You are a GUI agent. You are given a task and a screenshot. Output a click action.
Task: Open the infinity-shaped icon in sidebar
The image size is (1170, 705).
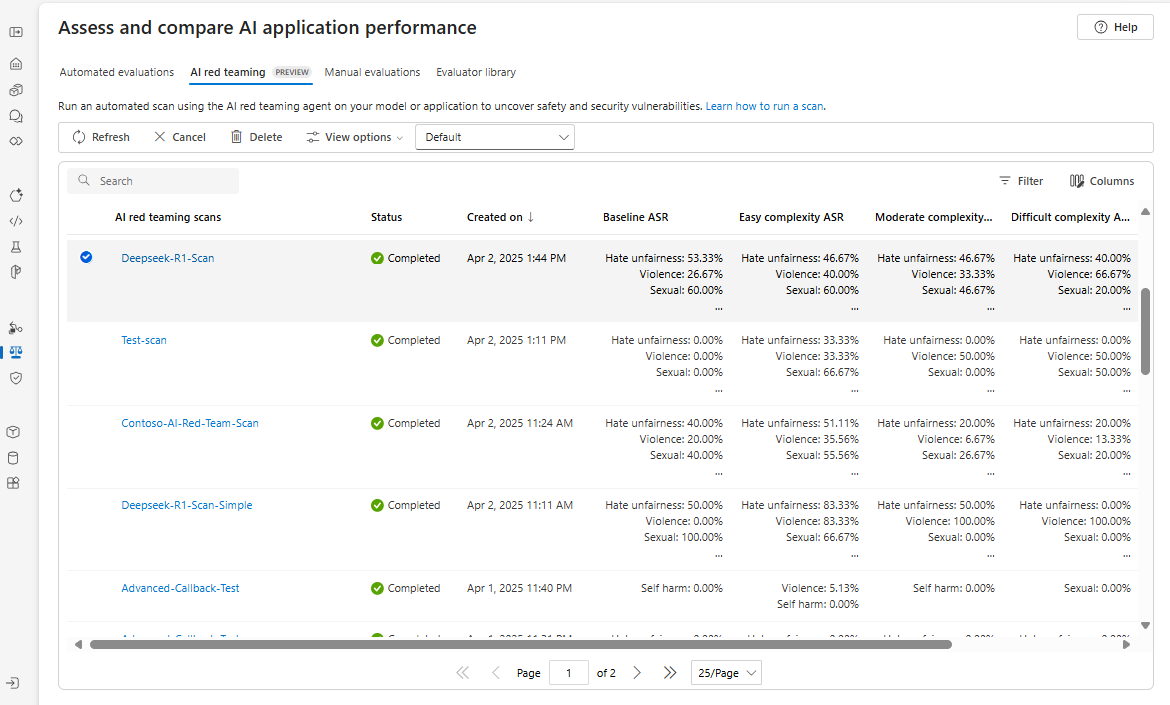click(16, 141)
